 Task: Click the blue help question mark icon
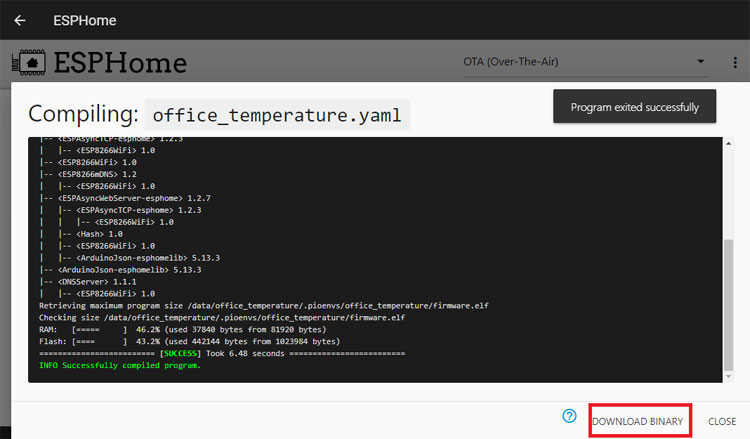(x=570, y=416)
